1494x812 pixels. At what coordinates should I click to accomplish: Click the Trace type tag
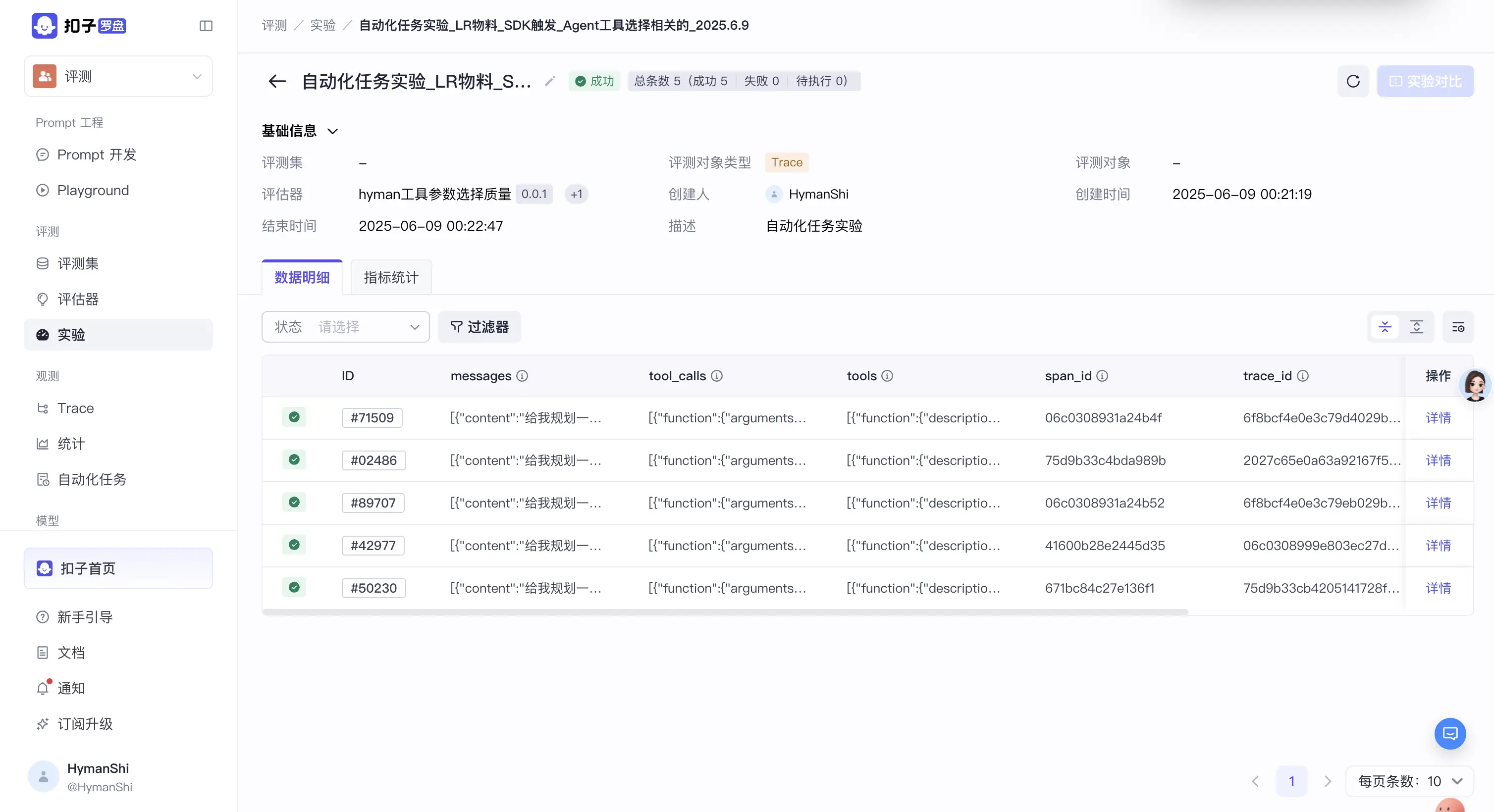[x=787, y=162]
